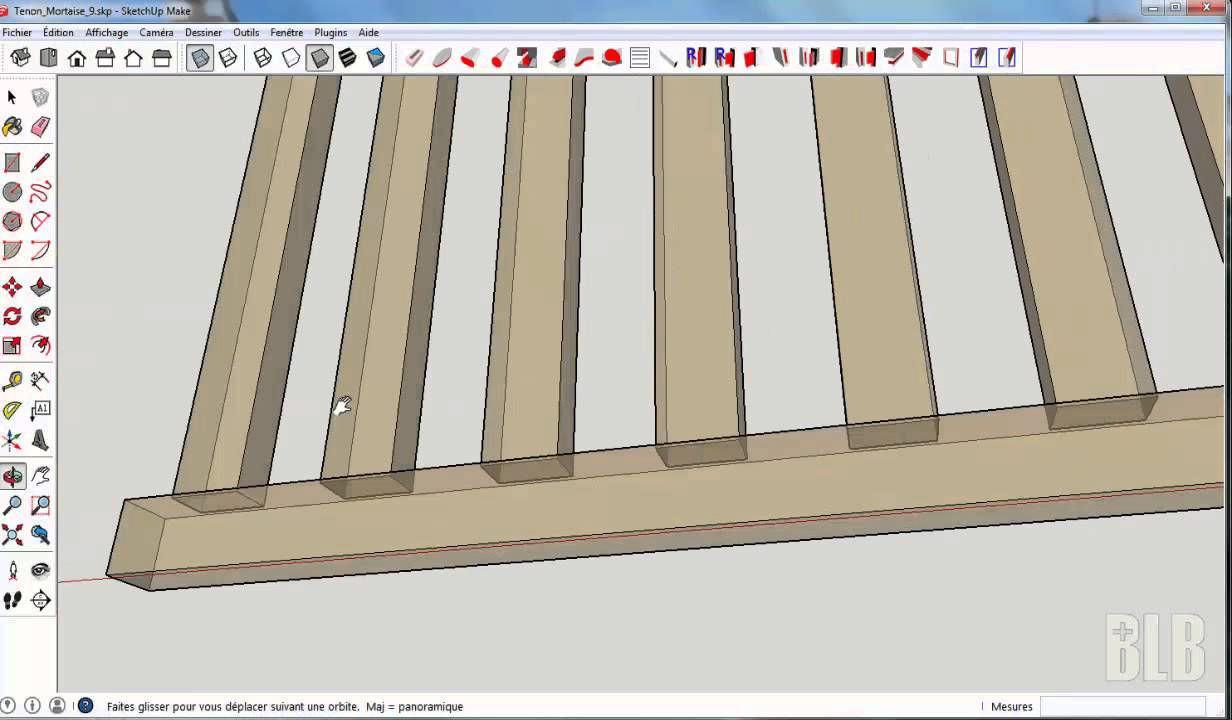The image size is (1232, 720).
Task: Click Zoom Extents tool
Action: [x=12, y=535]
